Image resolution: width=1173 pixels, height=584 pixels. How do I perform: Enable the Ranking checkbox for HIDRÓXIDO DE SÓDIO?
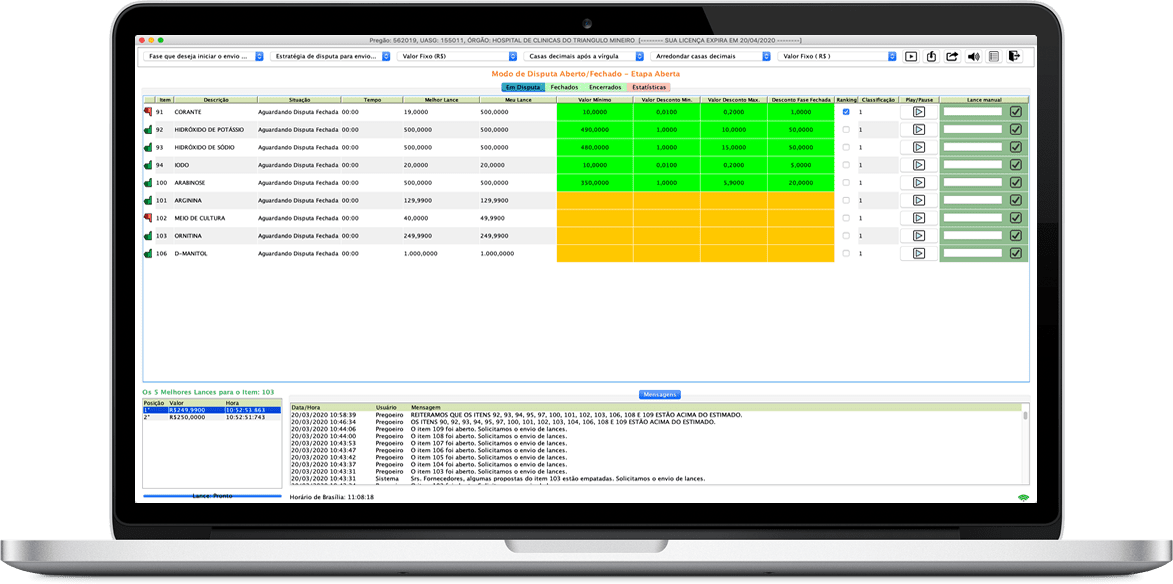point(846,147)
